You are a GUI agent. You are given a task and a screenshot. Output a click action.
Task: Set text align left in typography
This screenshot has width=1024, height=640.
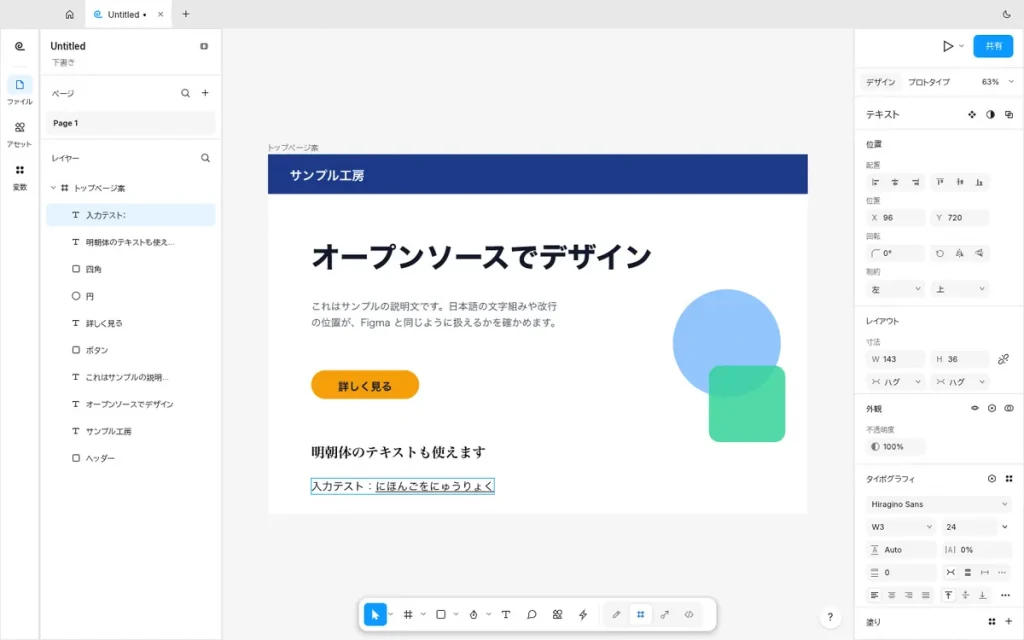tap(874, 595)
